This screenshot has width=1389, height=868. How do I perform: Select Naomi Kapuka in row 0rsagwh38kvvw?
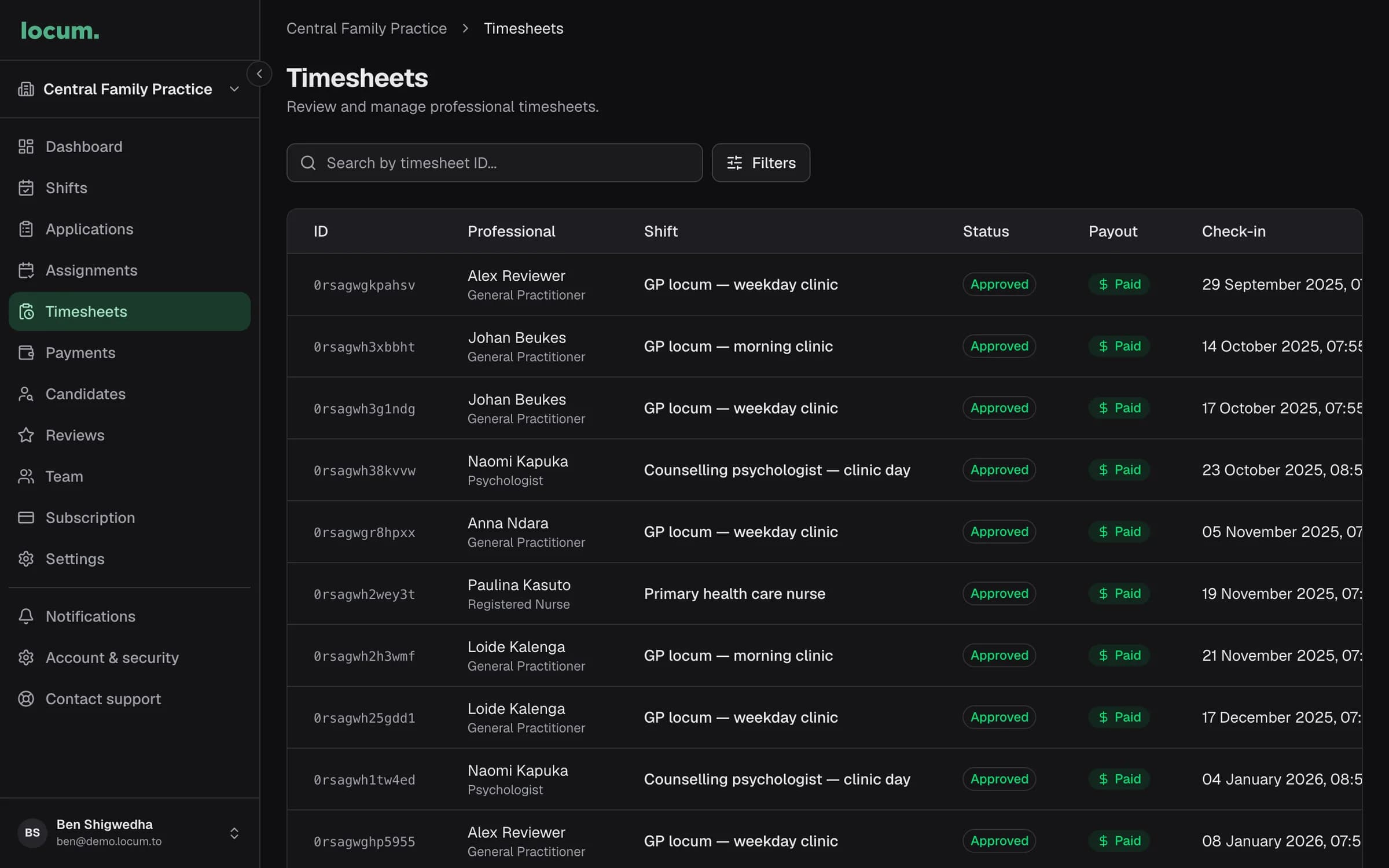pos(517,461)
